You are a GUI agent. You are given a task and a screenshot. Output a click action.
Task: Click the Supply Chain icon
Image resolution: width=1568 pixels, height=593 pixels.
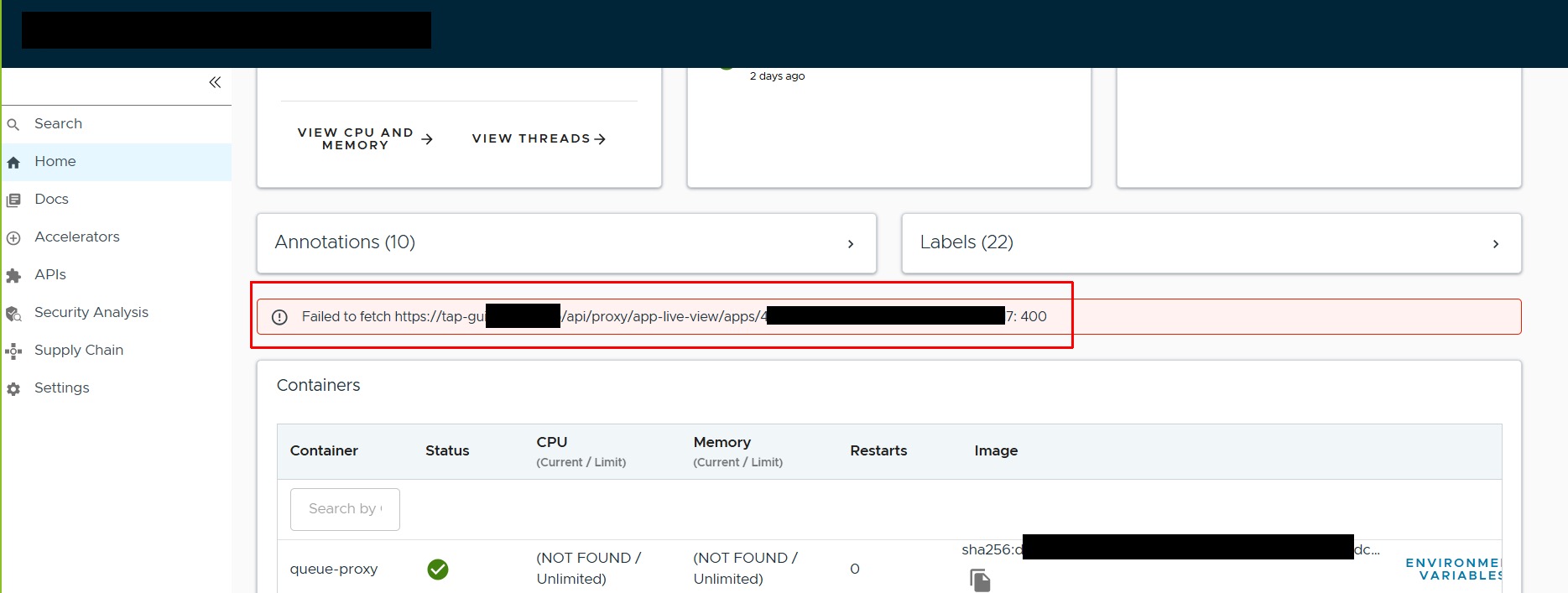click(13, 351)
